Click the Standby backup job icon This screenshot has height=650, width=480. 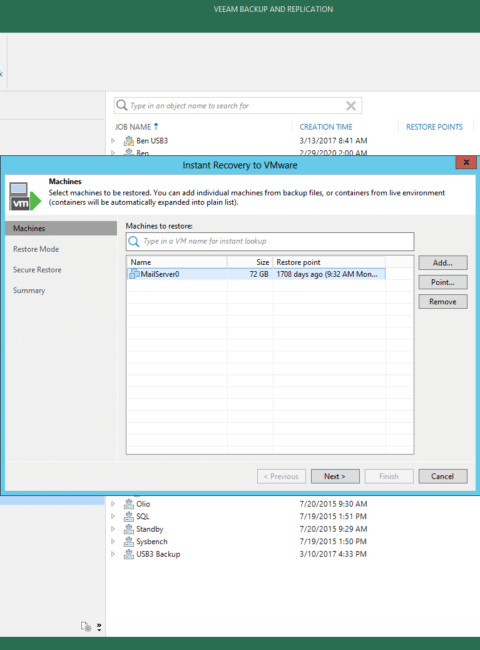(x=128, y=529)
